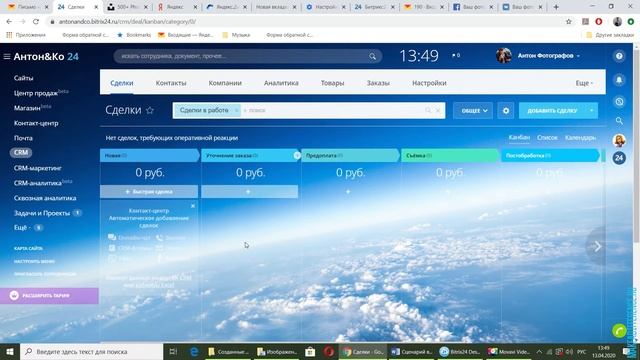Click plus on the Уточнение заказа stage header
The width and height of the screenshot is (640, 360).
[297, 156]
